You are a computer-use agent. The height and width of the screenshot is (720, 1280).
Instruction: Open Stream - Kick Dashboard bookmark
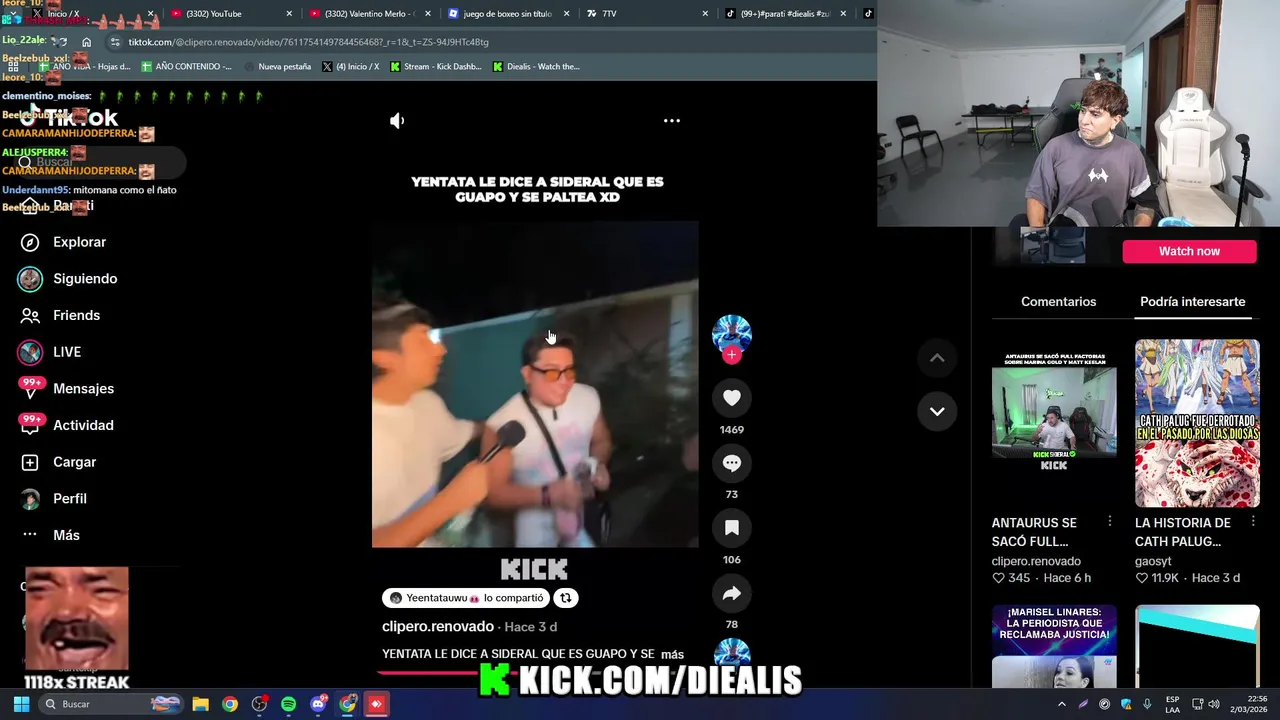[x=436, y=67]
